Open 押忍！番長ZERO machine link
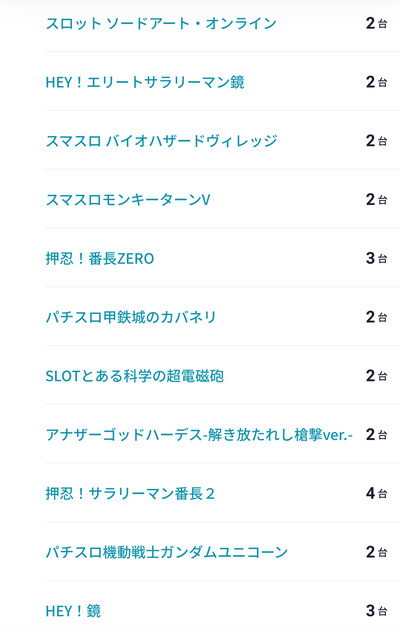Screen dimensions: 400x632 (x=100, y=258)
